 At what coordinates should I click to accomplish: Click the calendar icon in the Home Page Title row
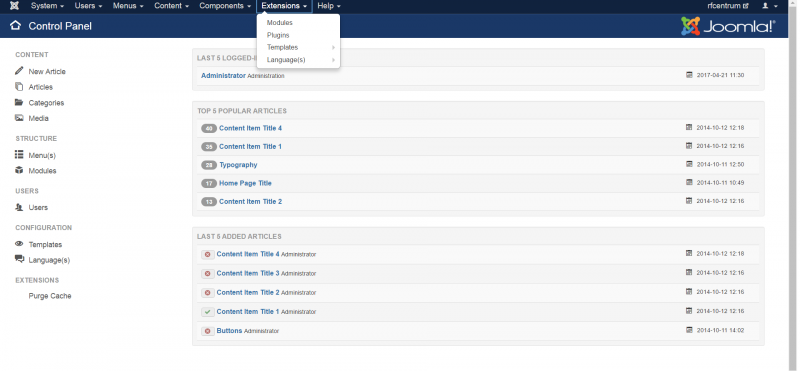[x=689, y=183]
